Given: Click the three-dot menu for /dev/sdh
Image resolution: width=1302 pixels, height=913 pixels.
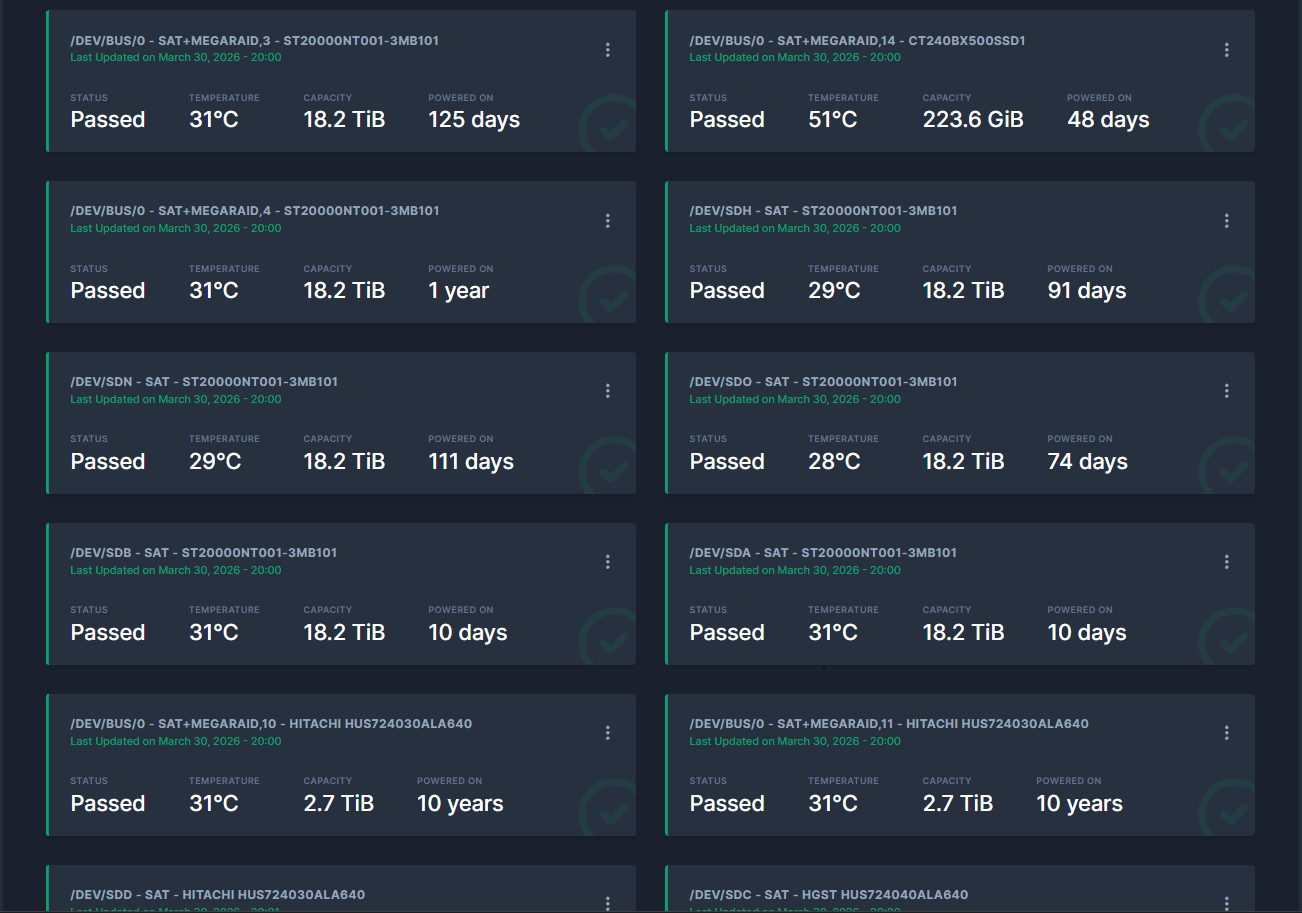Looking at the screenshot, I should point(1226,221).
